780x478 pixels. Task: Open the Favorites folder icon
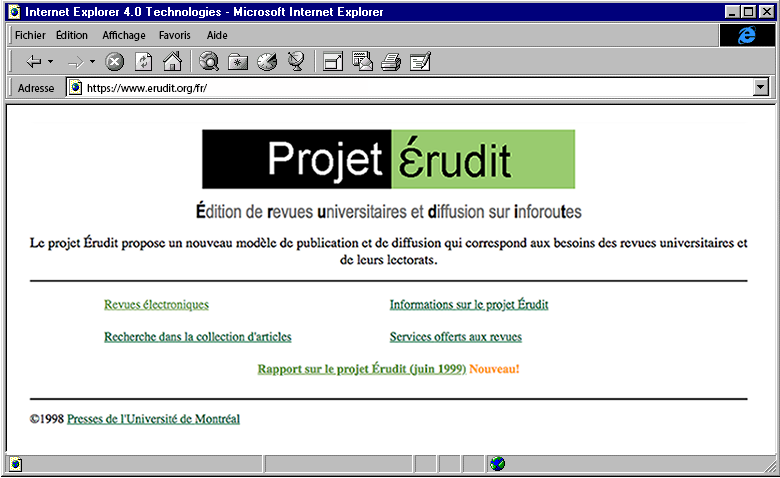coord(238,62)
